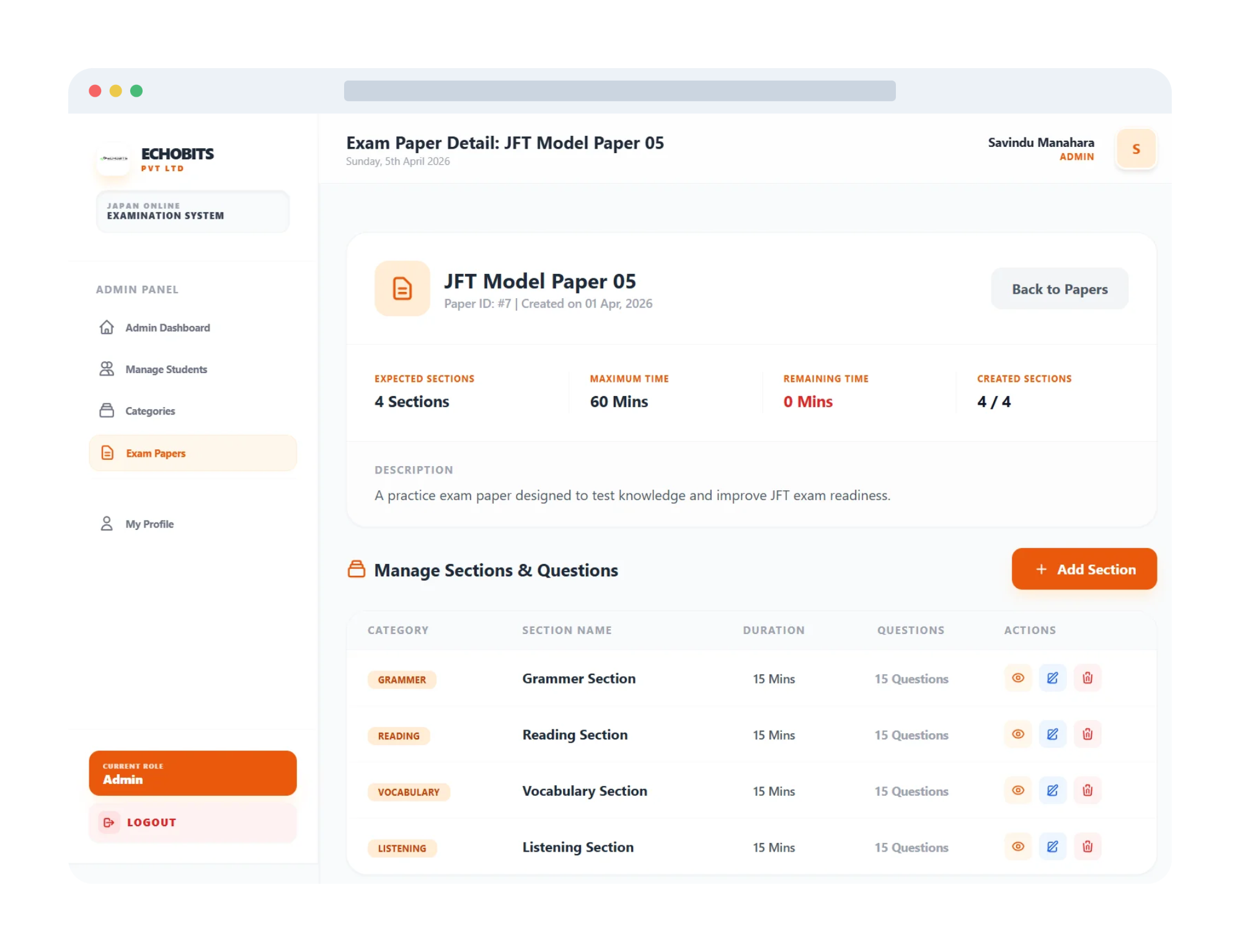Viewport: 1240px width, 952px height.
Task: Click the edit icon for Reading Section
Action: tap(1052, 734)
